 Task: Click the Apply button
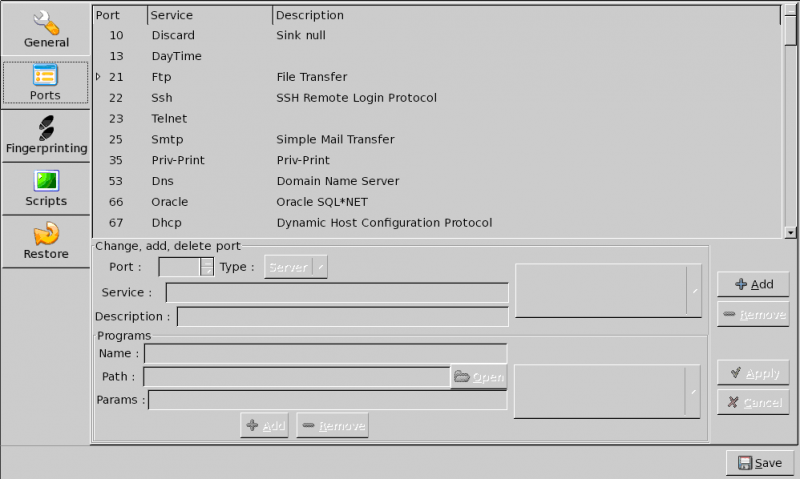click(x=753, y=373)
